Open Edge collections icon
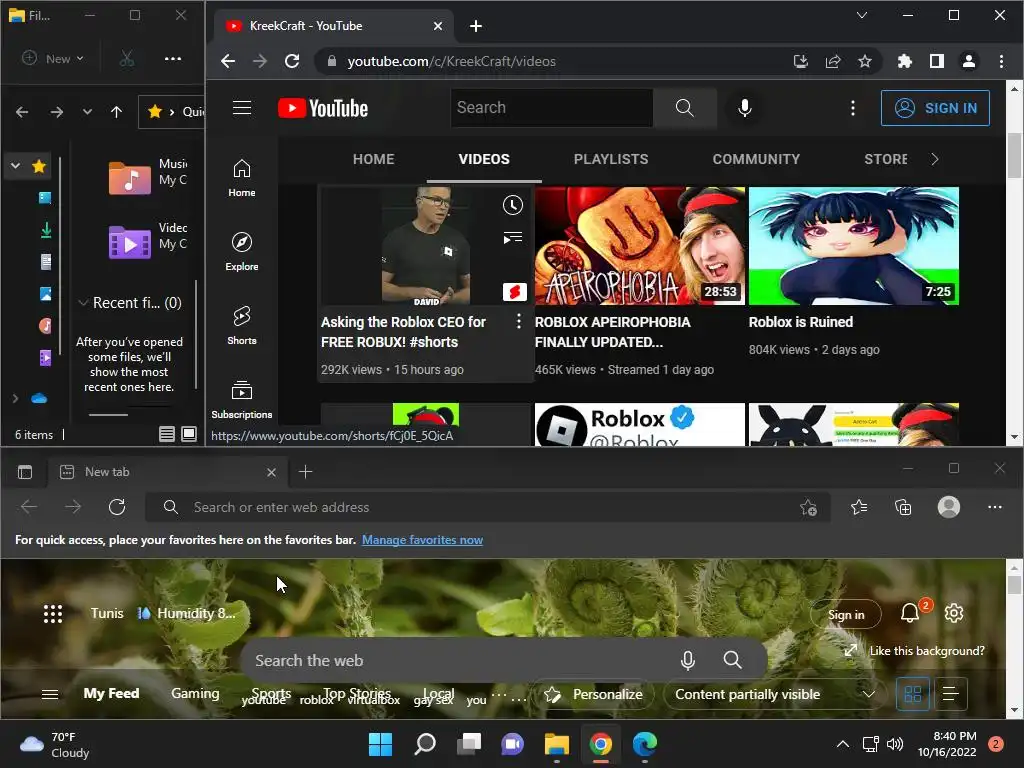Image resolution: width=1024 pixels, height=768 pixels. click(903, 507)
